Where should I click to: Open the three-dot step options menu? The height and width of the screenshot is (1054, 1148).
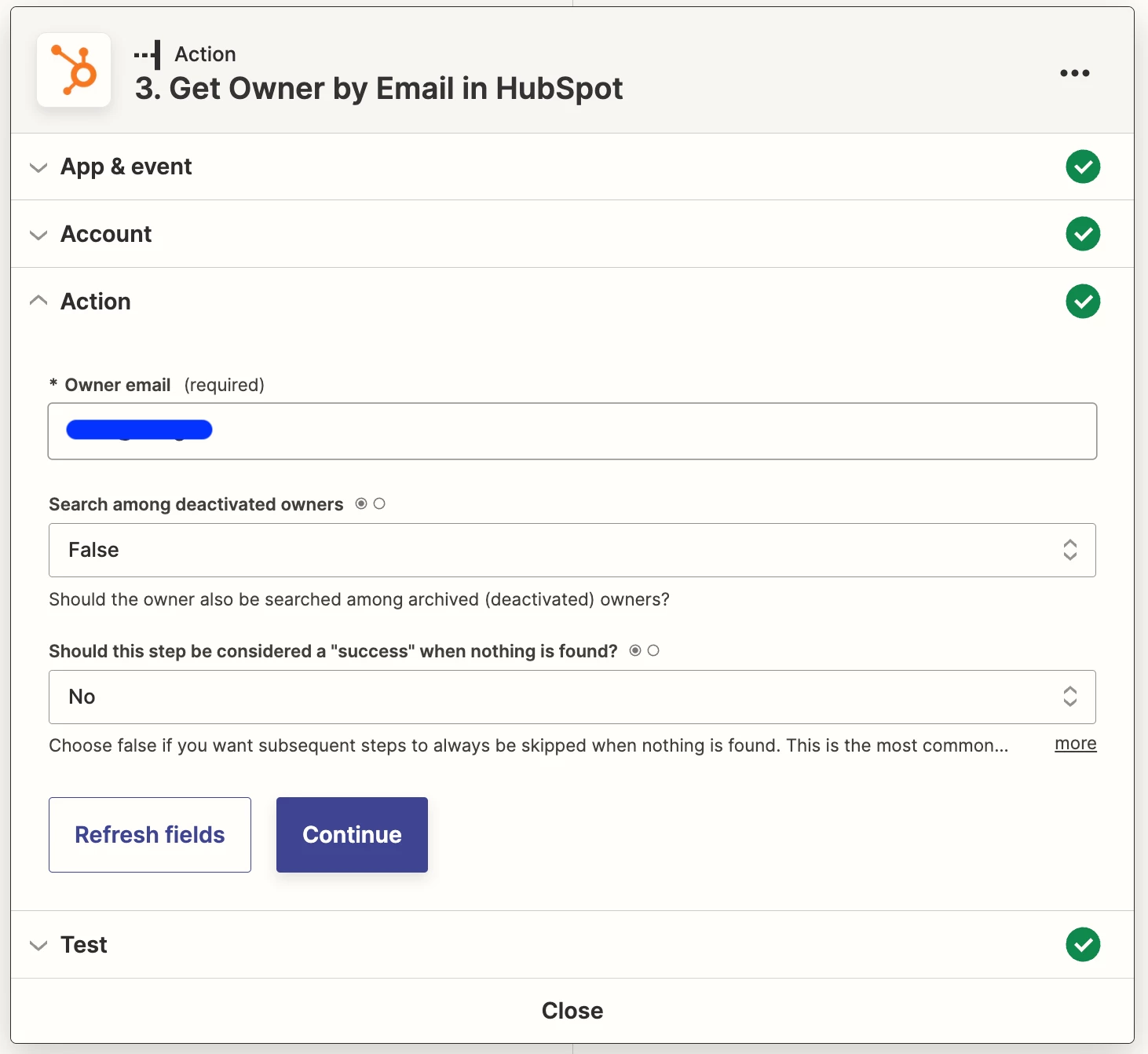(x=1074, y=73)
